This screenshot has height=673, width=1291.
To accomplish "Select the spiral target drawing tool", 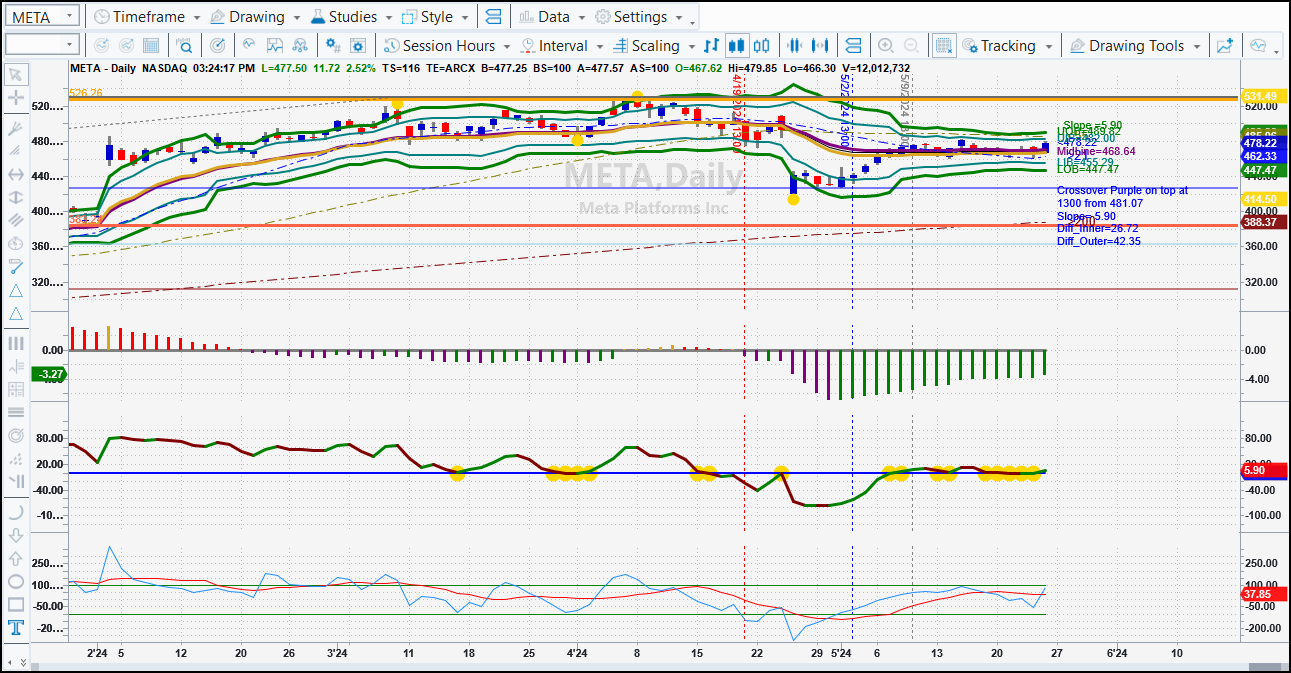I will pyautogui.click(x=16, y=436).
